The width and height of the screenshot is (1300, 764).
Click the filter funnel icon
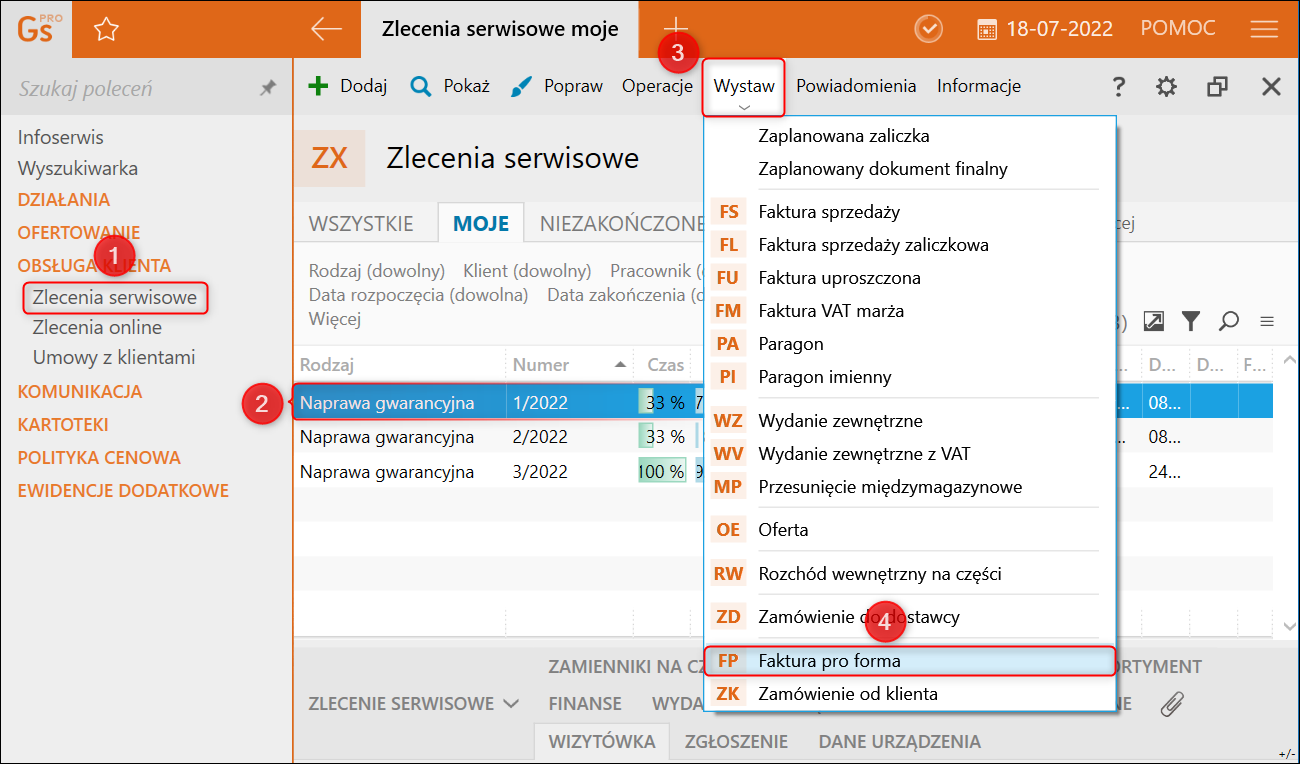tap(1190, 320)
